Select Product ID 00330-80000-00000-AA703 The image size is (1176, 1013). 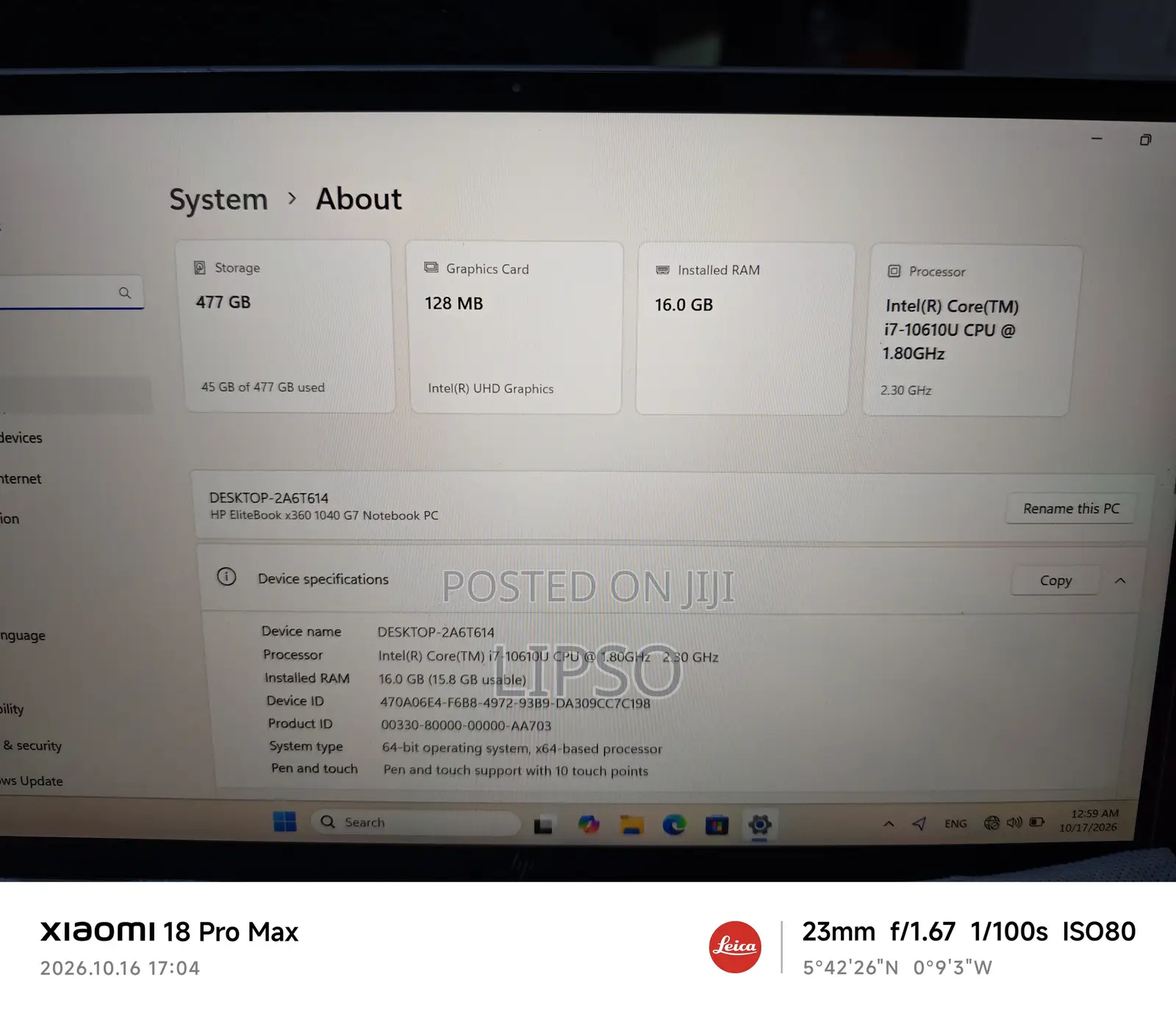coord(466,726)
